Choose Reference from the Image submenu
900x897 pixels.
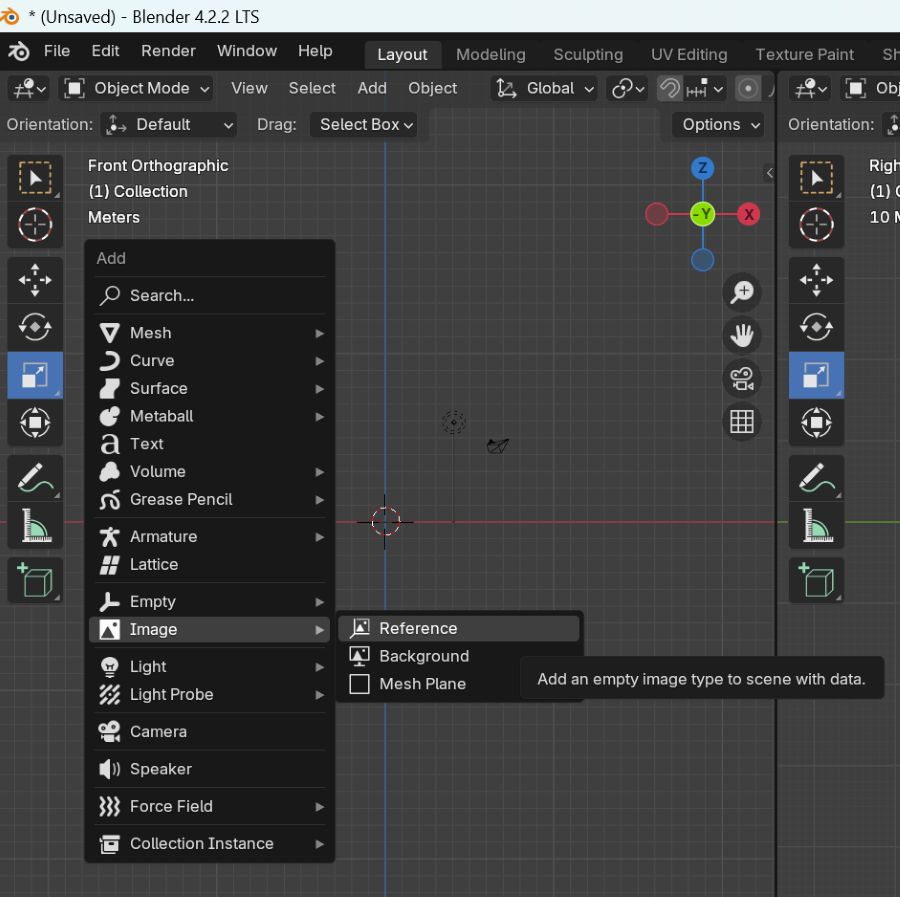pyautogui.click(x=459, y=628)
